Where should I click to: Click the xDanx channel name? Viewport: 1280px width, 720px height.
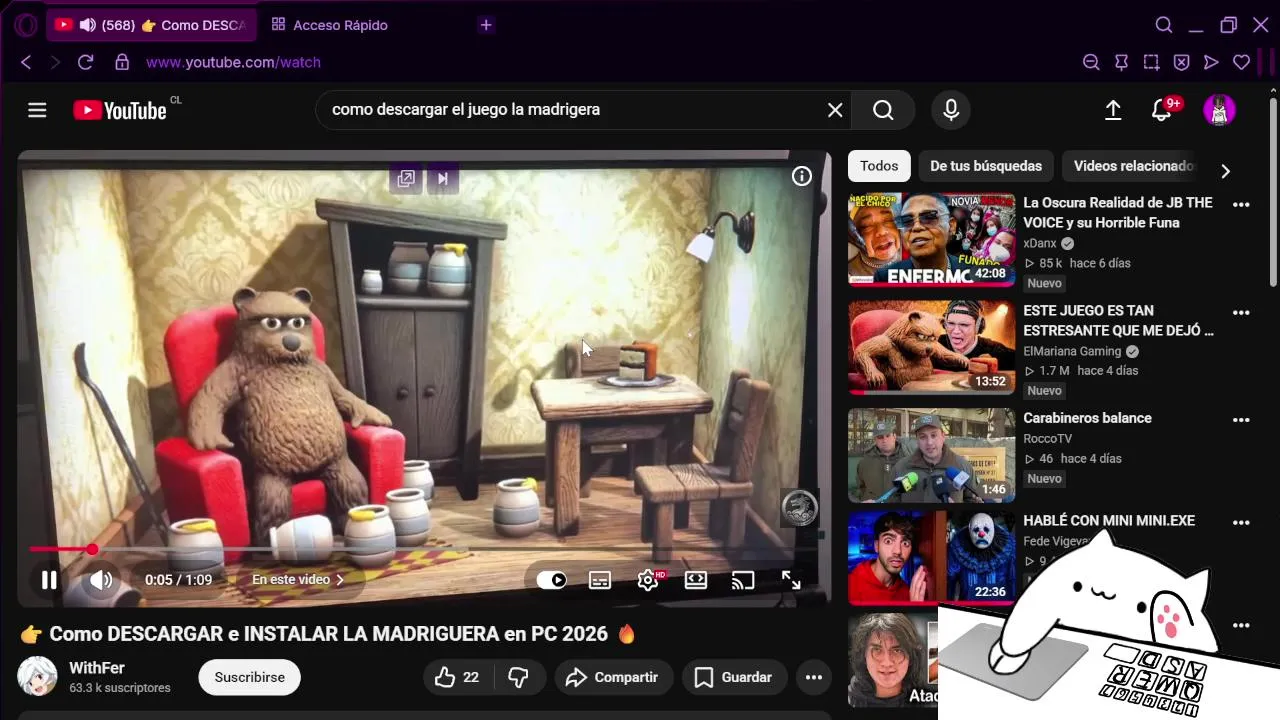[1040, 243]
